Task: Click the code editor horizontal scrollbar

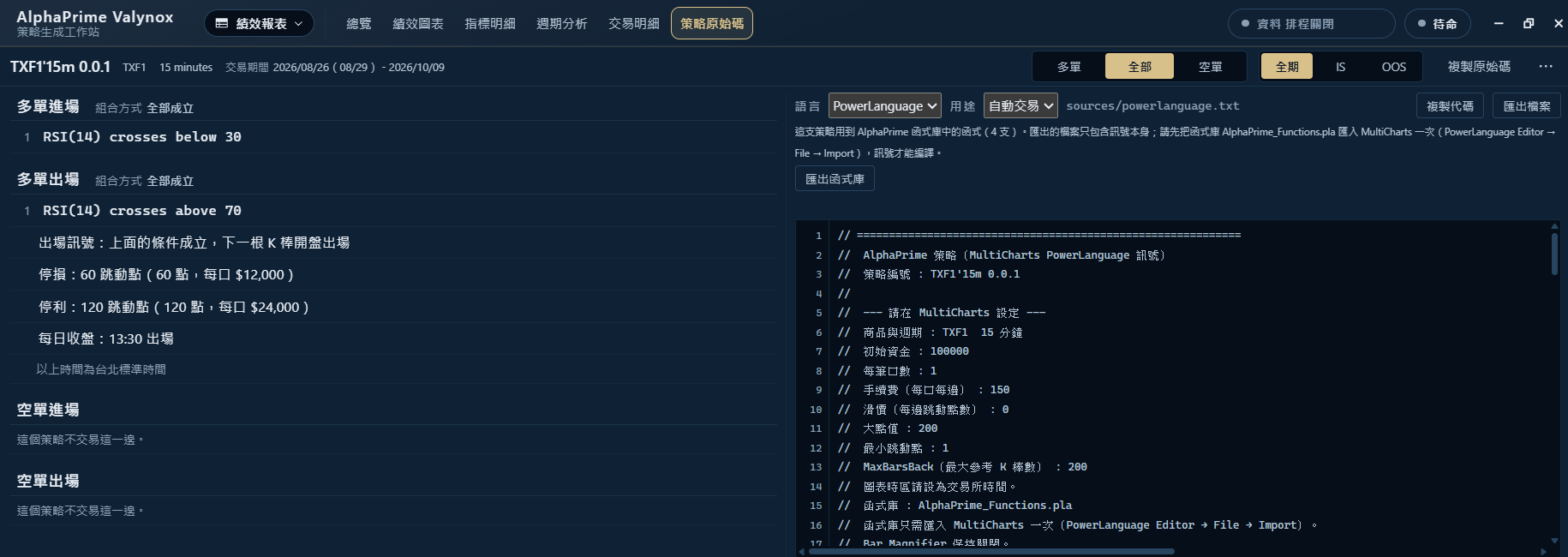Action: (991, 551)
